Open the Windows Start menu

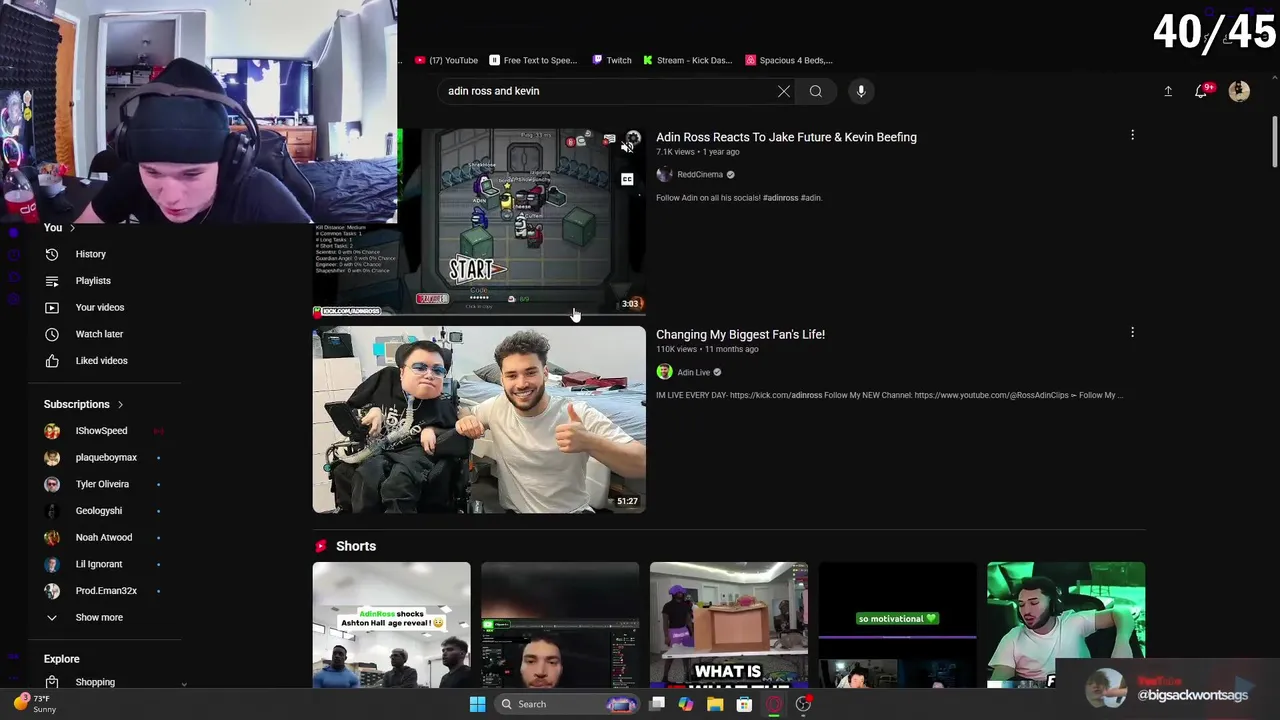[x=477, y=704]
